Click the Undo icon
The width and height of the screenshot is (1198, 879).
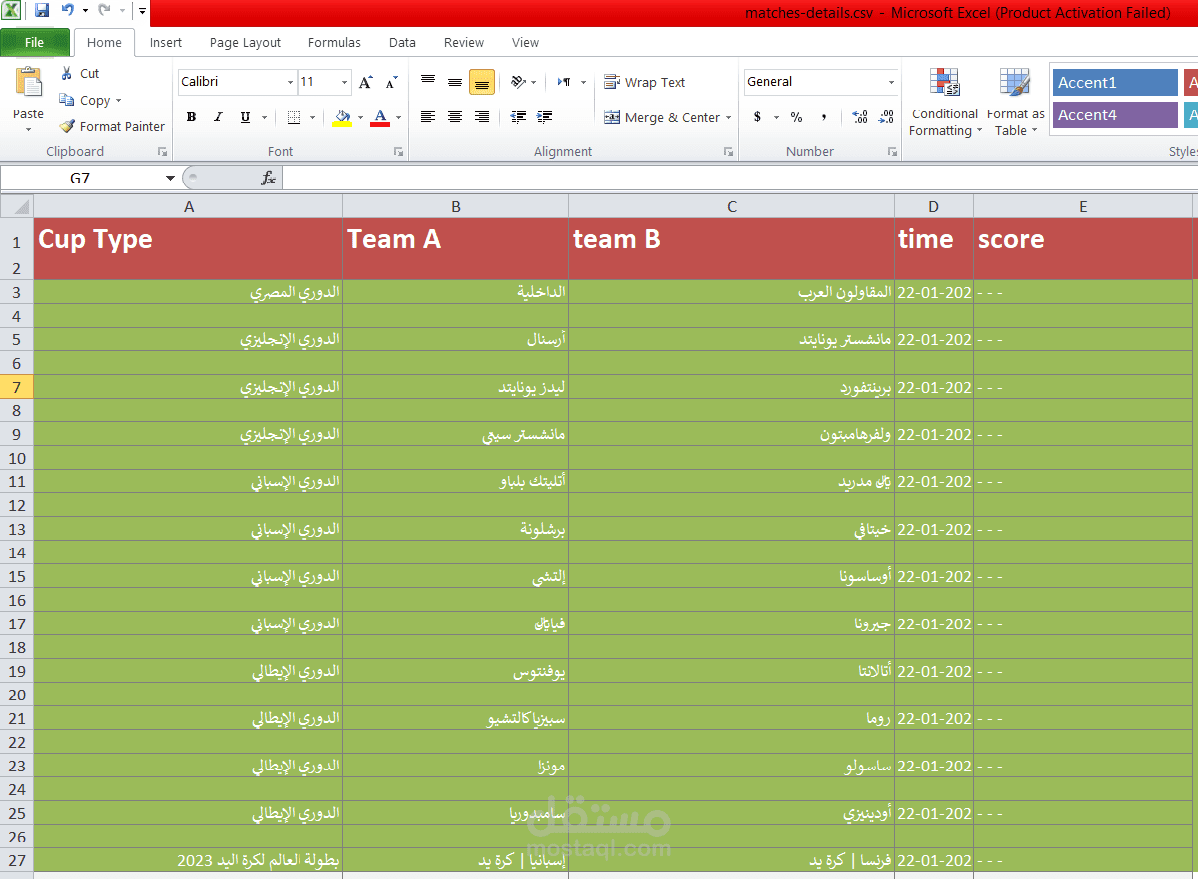pyautogui.click(x=68, y=11)
